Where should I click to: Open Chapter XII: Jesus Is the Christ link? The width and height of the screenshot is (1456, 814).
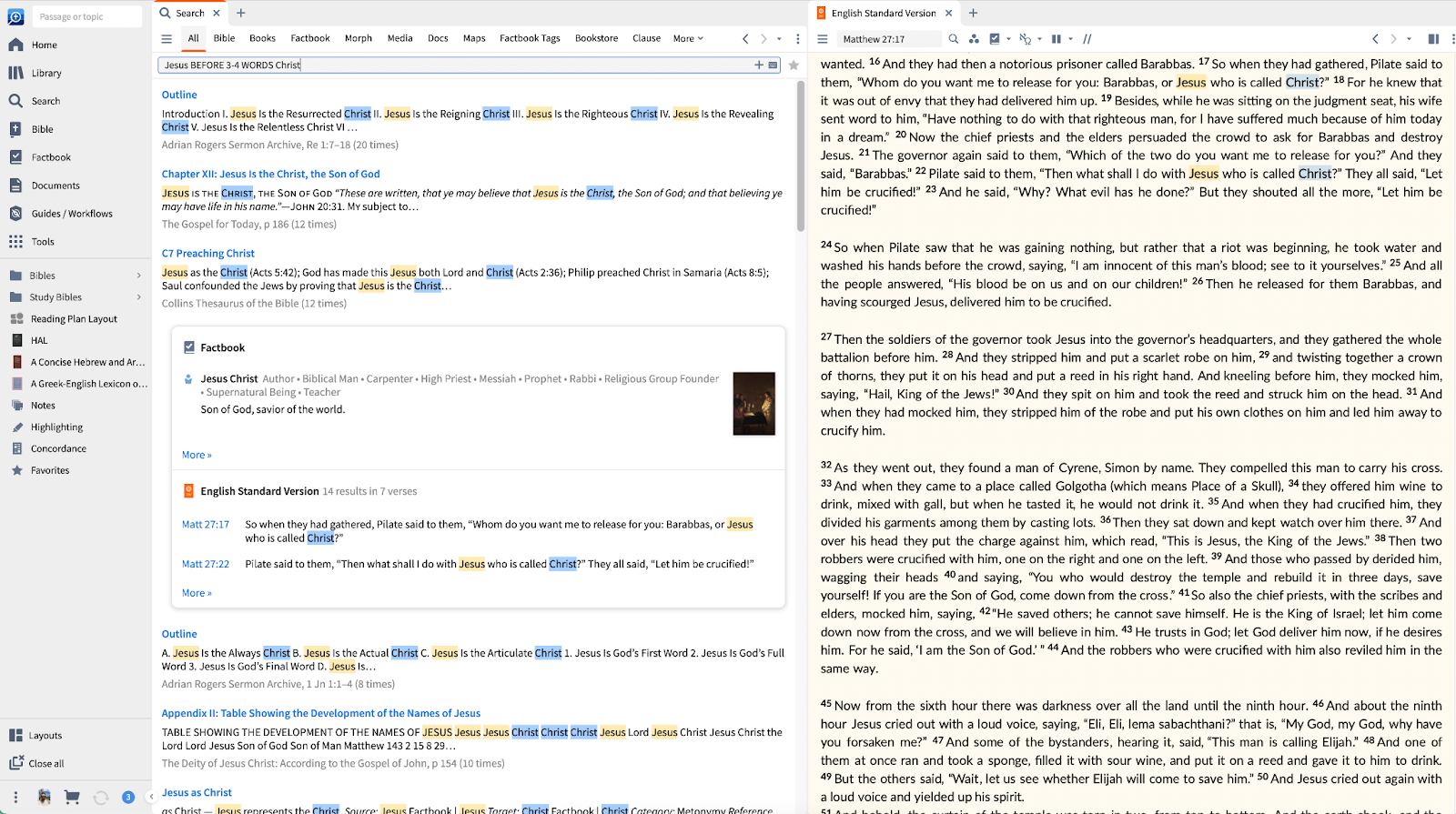click(271, 174)
